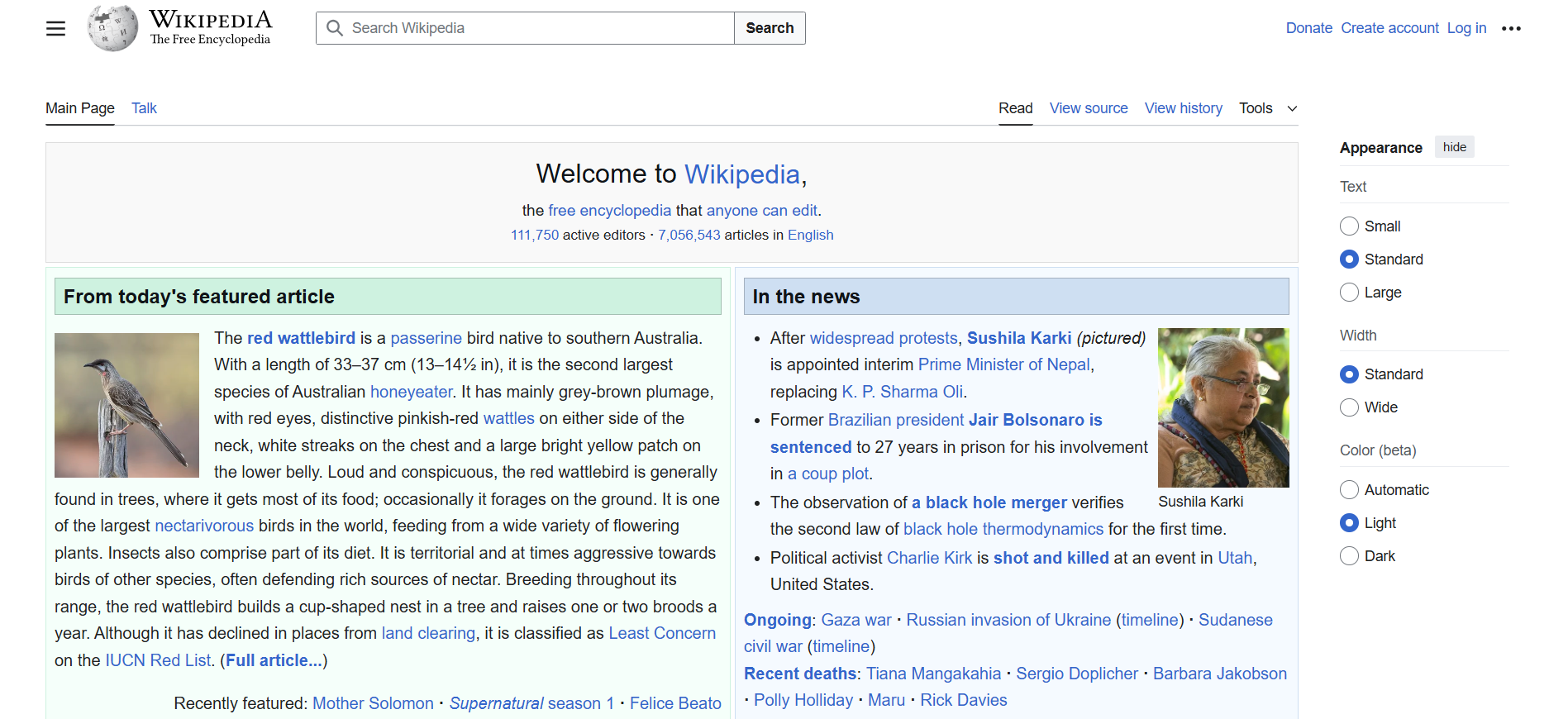Click the magnifier icon in search box
The height and width of the screenshot is (719, 1568).
click(335, 28)
